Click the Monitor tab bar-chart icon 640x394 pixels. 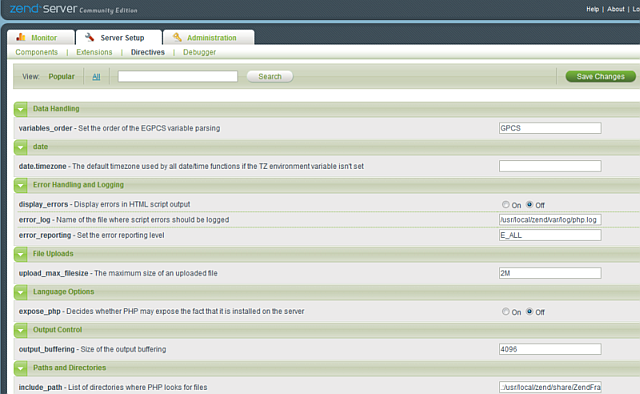click(x=21, y=37)
